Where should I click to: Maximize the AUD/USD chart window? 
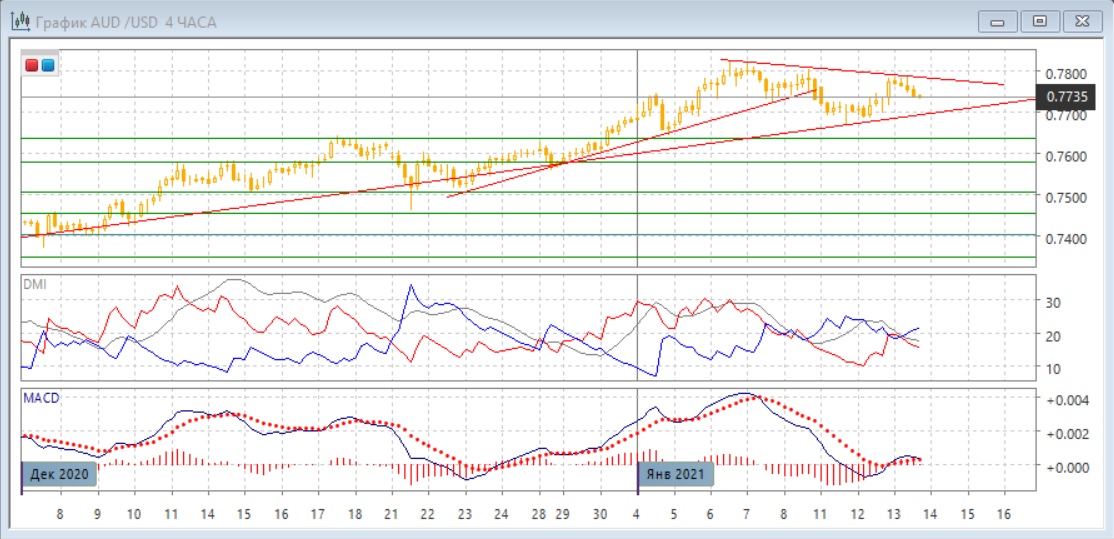(x=1040, y=21)
